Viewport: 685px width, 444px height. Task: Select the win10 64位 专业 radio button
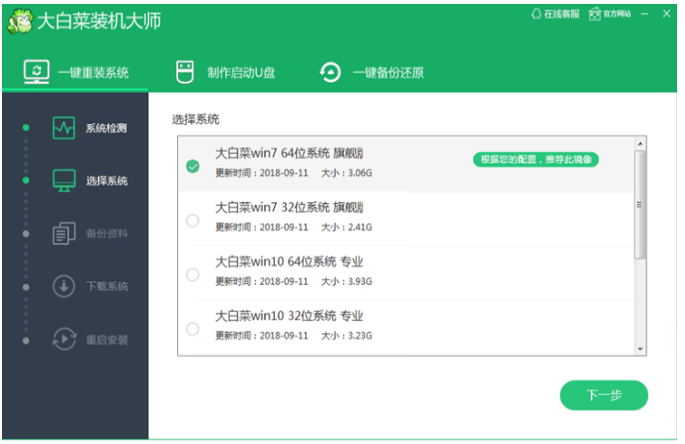(193, 275)
